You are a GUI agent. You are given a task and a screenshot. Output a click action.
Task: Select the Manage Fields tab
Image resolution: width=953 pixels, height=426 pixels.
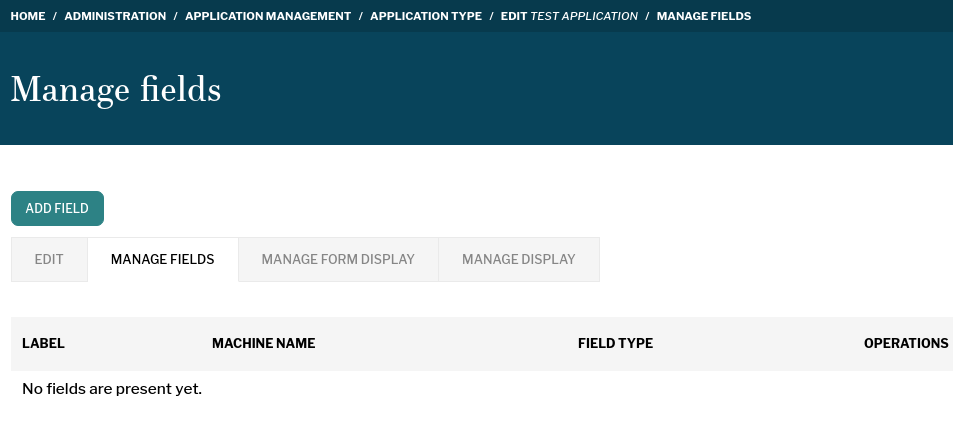[x=162, y=259]
